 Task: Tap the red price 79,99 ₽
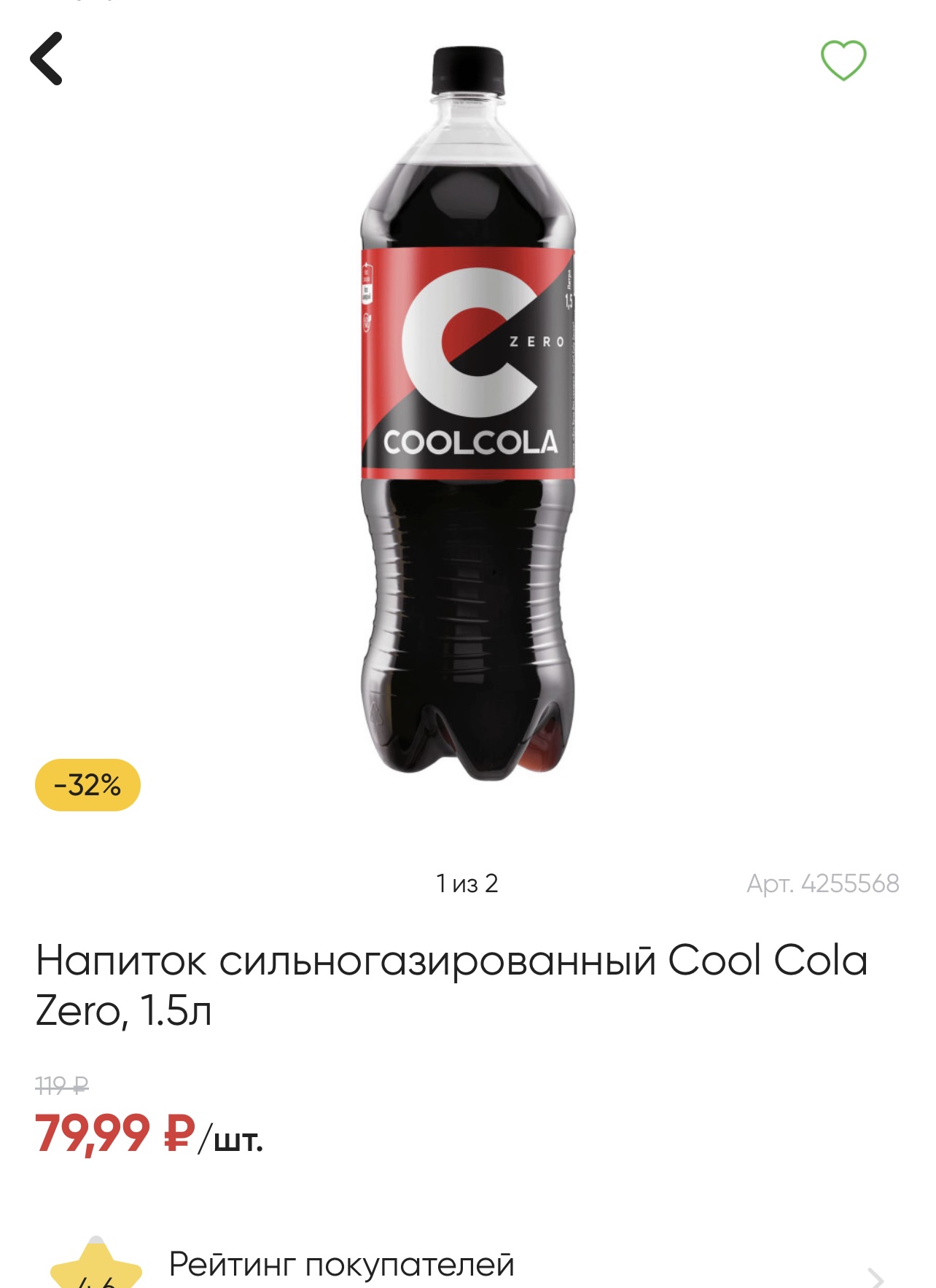pos(115,1133)
